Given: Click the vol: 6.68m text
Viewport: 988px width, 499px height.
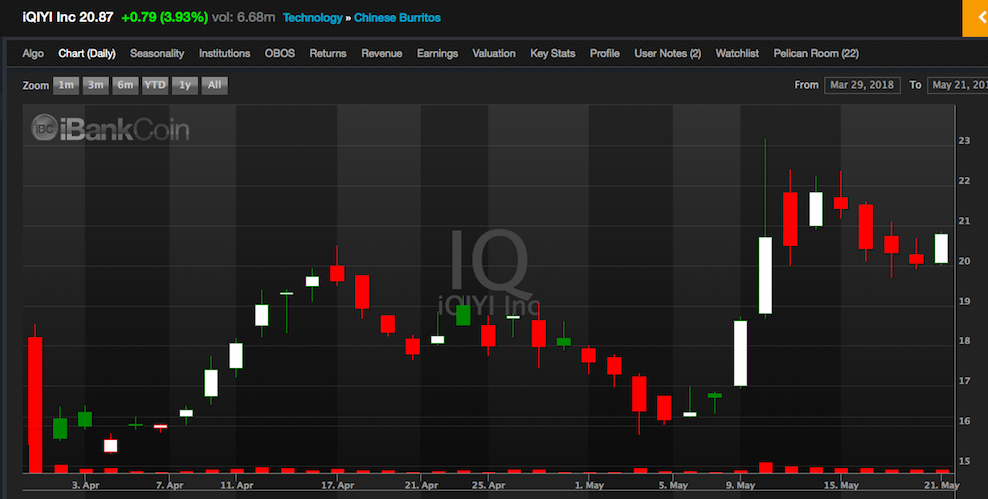Looking at the screenshot, I should click(x=243, y=18).
